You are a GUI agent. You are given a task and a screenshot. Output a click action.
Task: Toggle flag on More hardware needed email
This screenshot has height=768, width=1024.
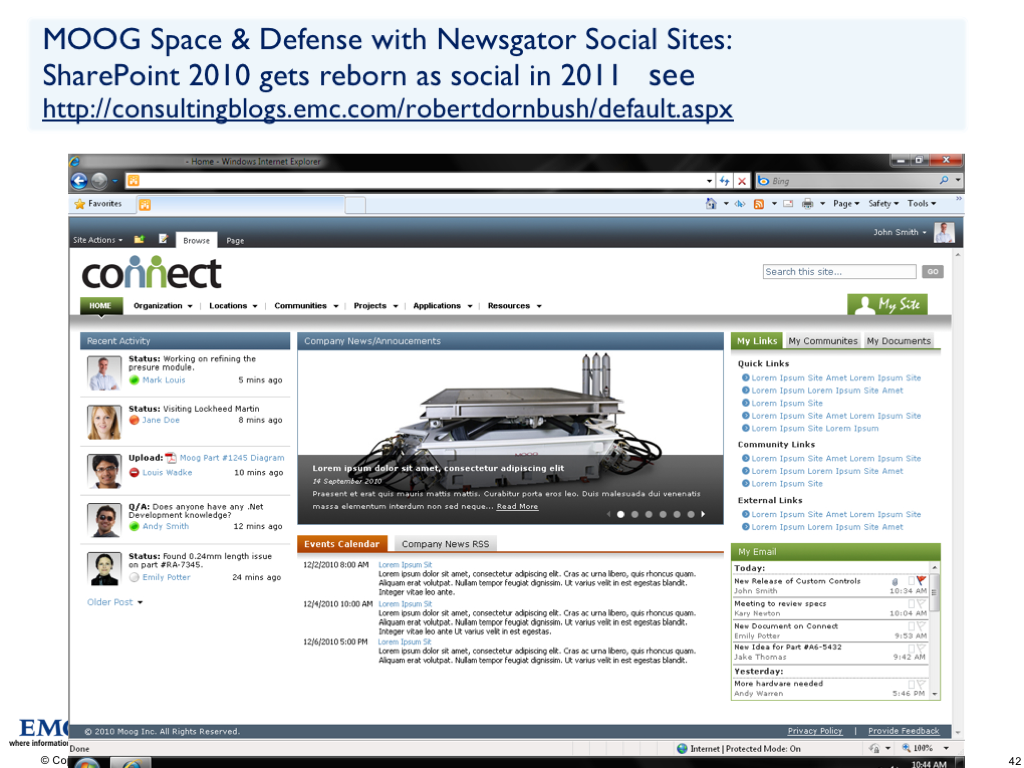tap(921, 684)
